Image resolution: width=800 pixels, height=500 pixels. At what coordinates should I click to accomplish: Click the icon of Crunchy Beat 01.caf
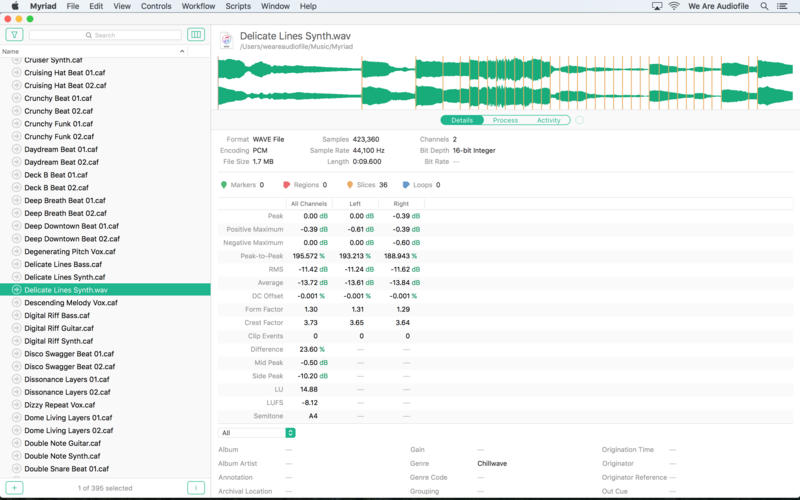coord(16,98)
